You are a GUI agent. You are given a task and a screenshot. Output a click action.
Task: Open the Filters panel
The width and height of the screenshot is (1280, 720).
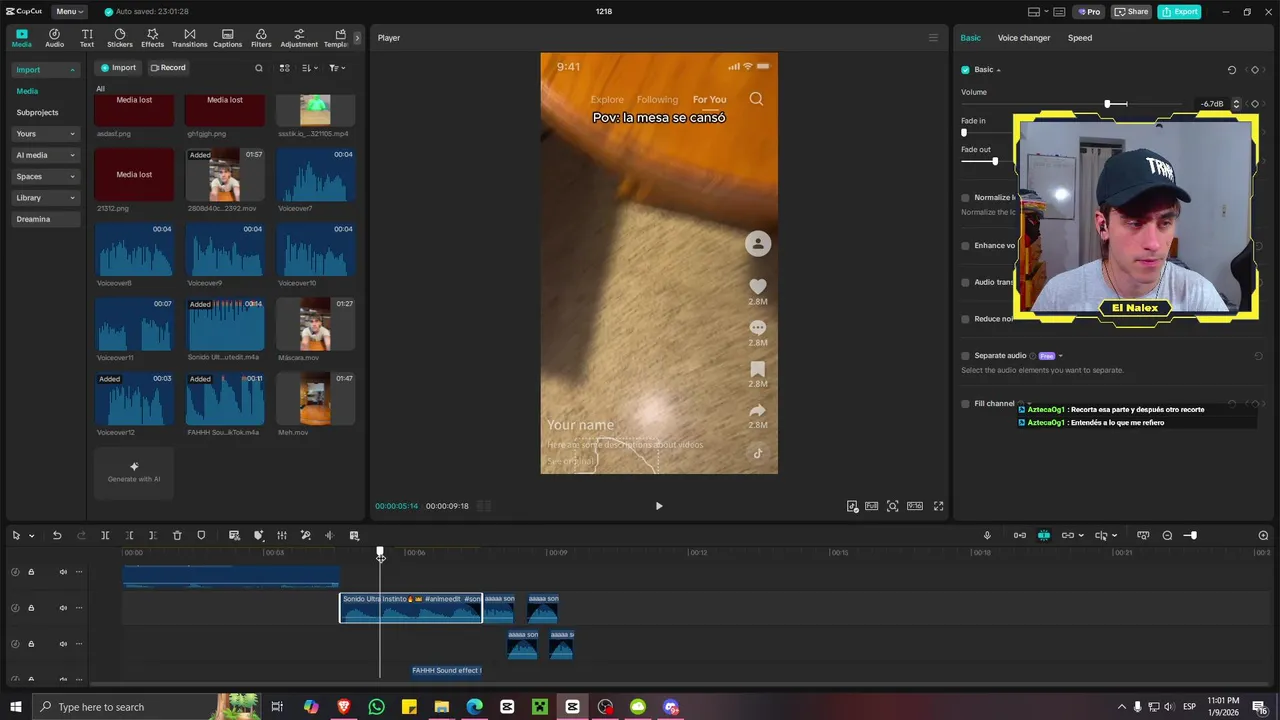click(261, 38)
